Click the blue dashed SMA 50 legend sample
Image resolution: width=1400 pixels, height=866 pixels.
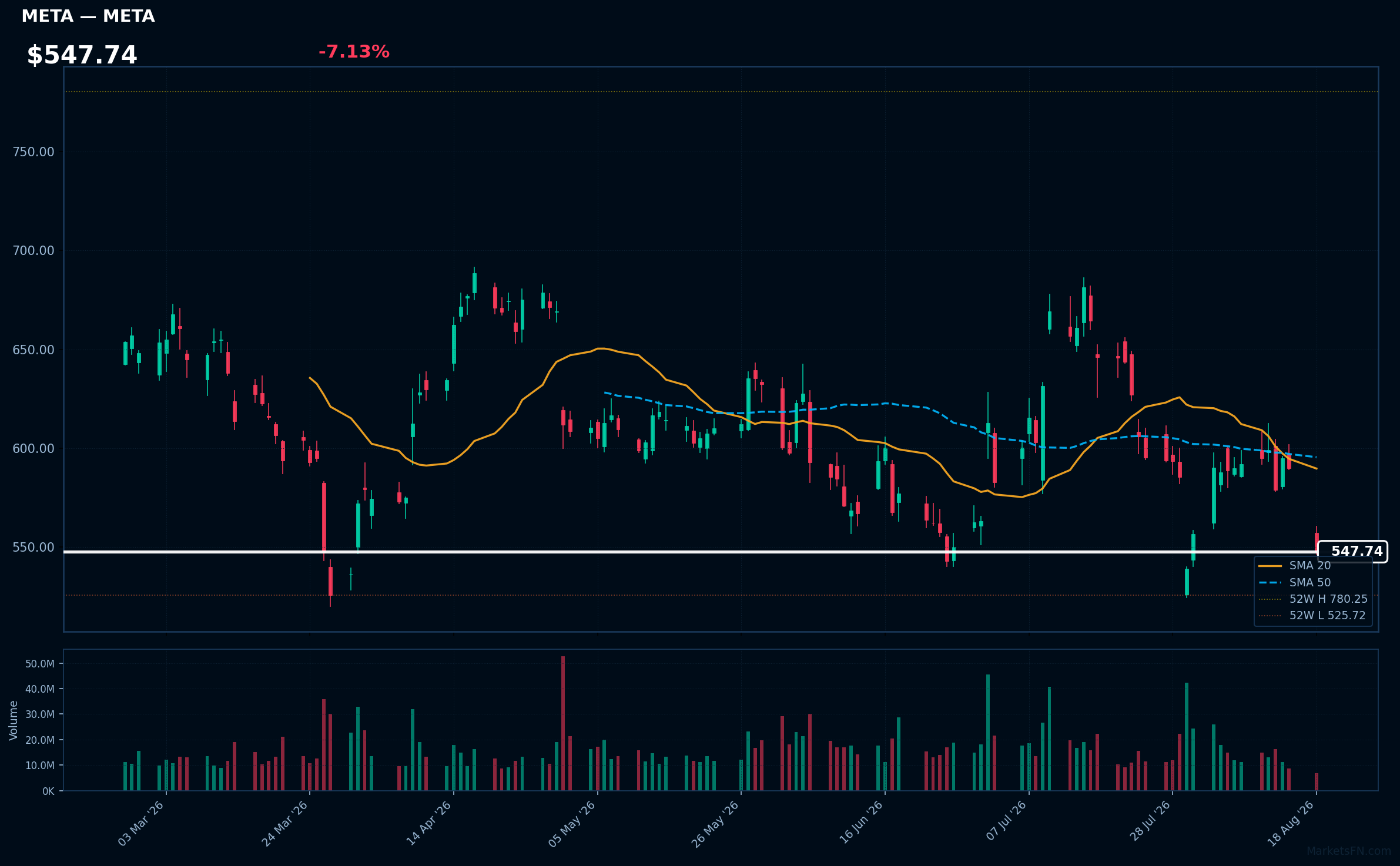1270,583
